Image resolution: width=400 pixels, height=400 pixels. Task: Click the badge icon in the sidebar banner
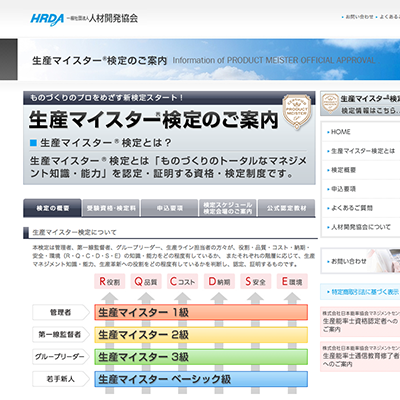click(330, 103)
